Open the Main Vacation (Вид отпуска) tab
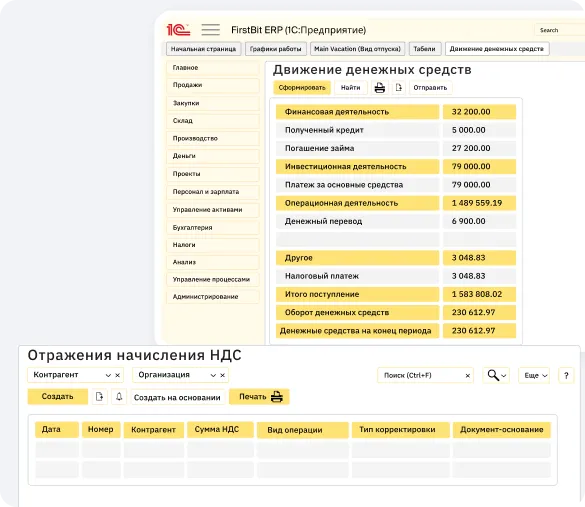Screen dimensions: 585x507 coord(357,49)
